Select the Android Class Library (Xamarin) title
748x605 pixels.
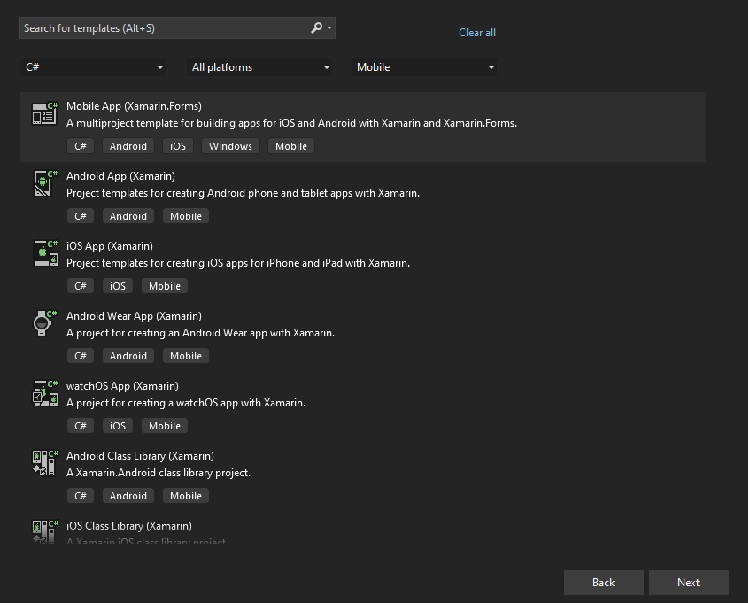tap(140, 456)
